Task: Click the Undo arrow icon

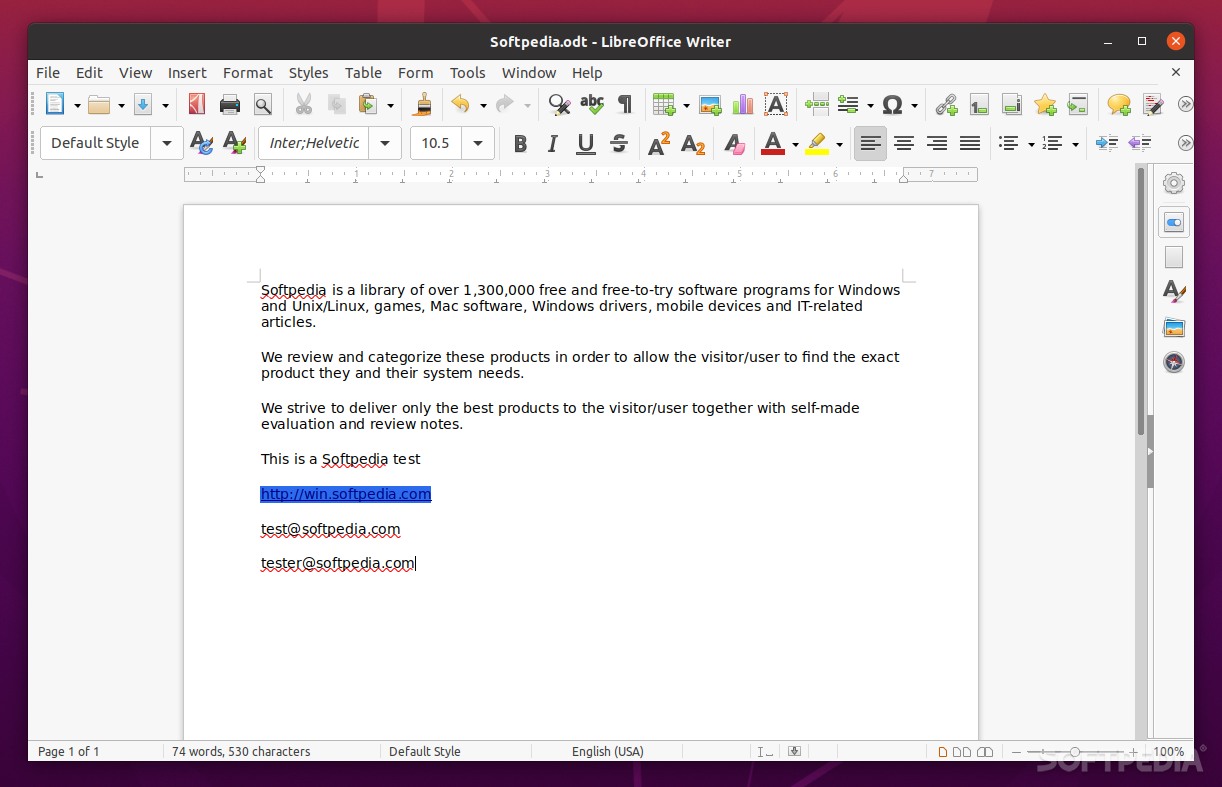Action: [460, 104]
